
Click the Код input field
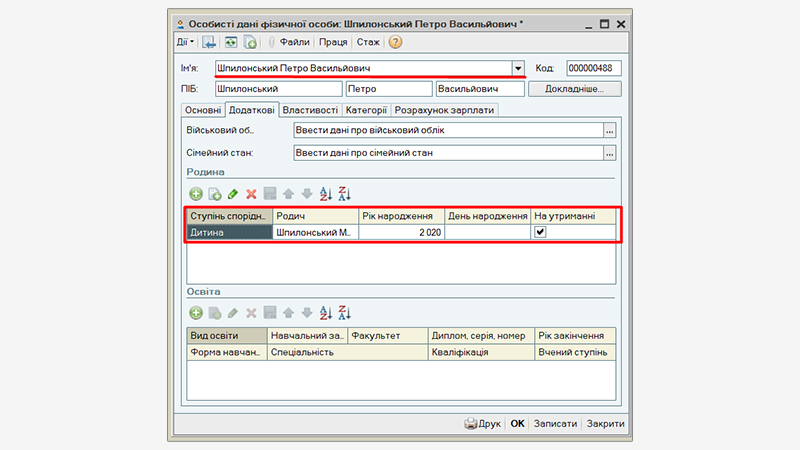(x=593, y=68)
